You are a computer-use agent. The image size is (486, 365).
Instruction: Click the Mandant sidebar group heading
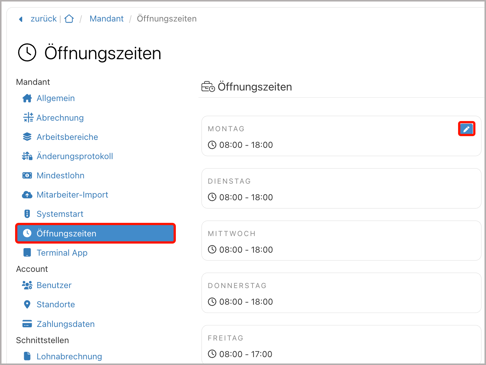[x=33, y=82]
